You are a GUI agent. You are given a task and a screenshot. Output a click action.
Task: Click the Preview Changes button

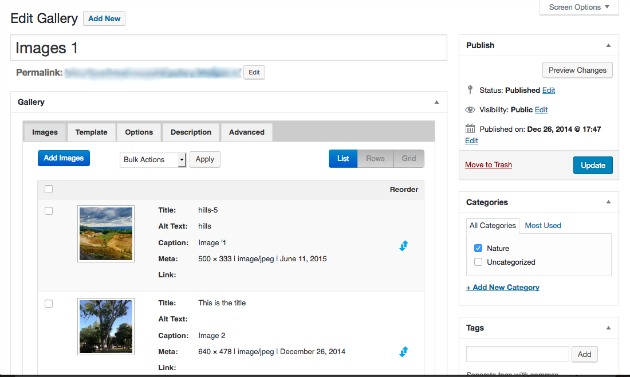click(577, 70)
